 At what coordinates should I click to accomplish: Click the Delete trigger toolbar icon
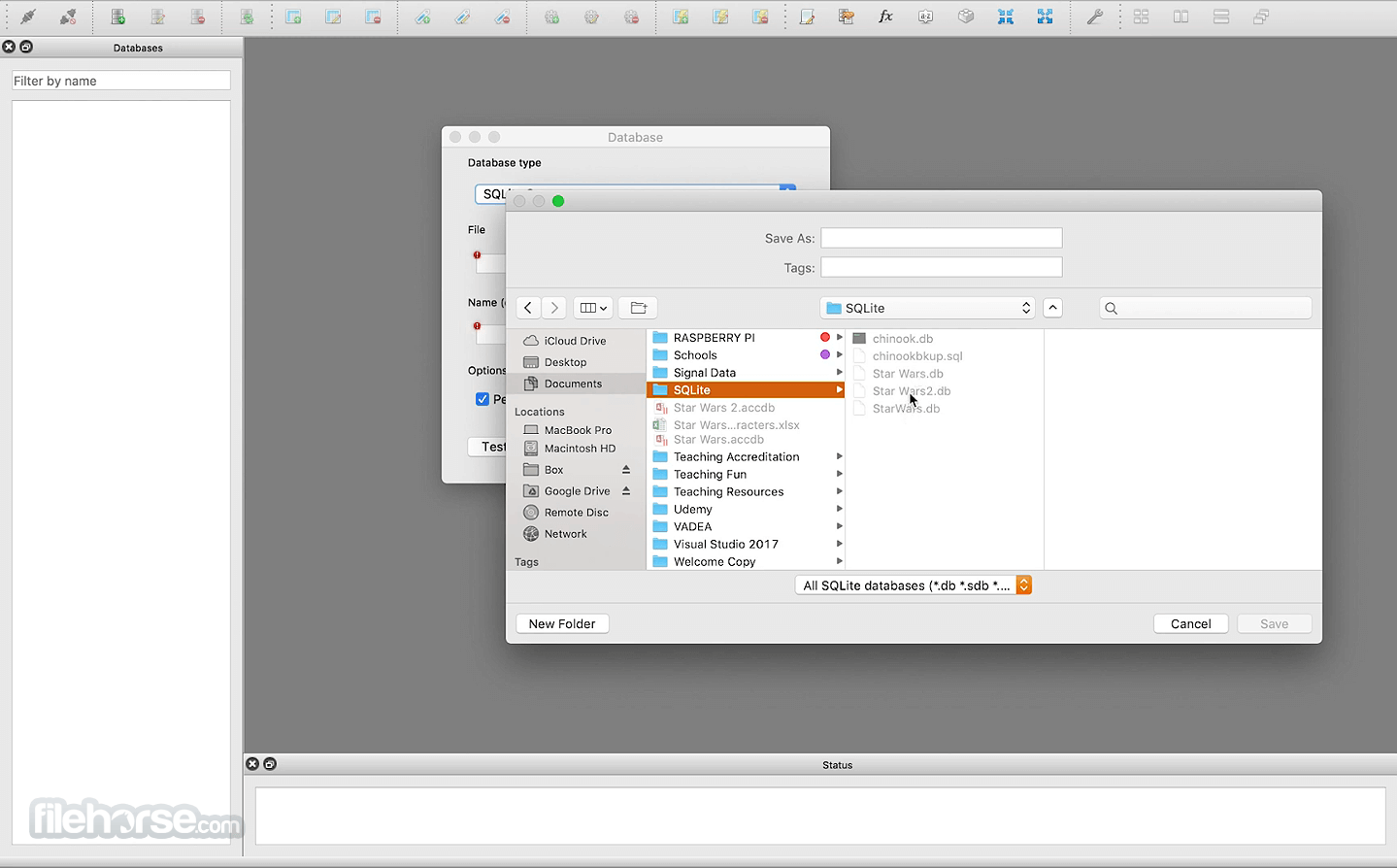(631, 17)
